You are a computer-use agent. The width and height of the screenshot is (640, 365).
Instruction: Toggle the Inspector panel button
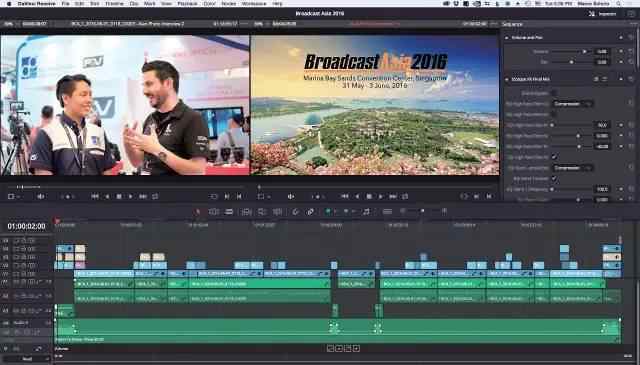pyautogui.click(x=603, y=13)
